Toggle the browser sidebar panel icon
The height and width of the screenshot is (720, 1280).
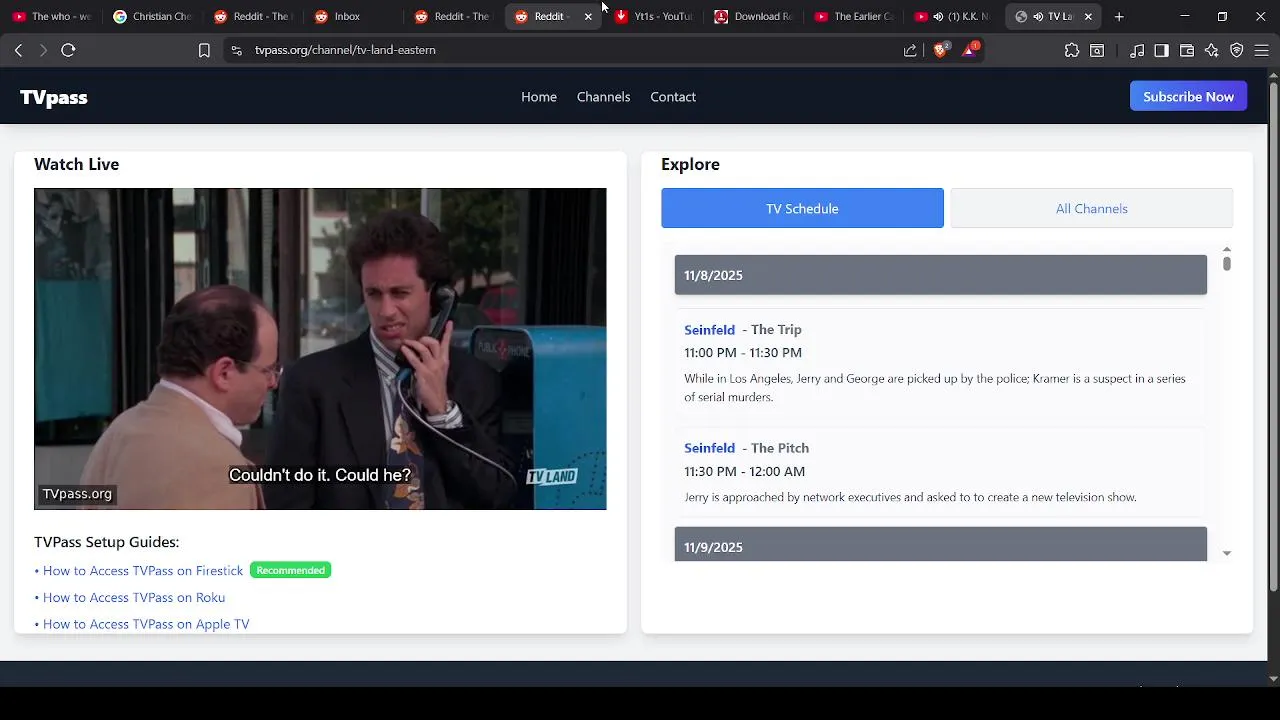coord(1161,50)
